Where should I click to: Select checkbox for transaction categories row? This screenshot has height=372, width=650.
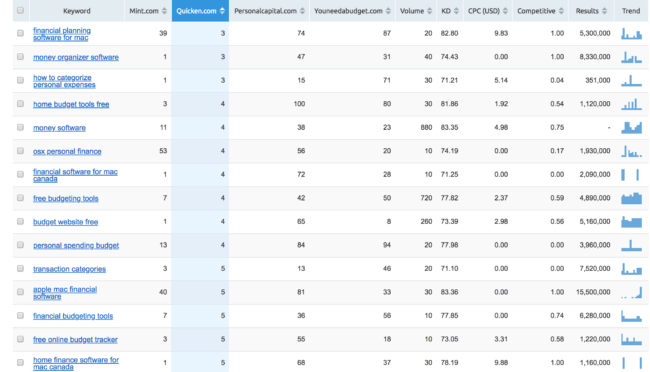pos(20,269)
